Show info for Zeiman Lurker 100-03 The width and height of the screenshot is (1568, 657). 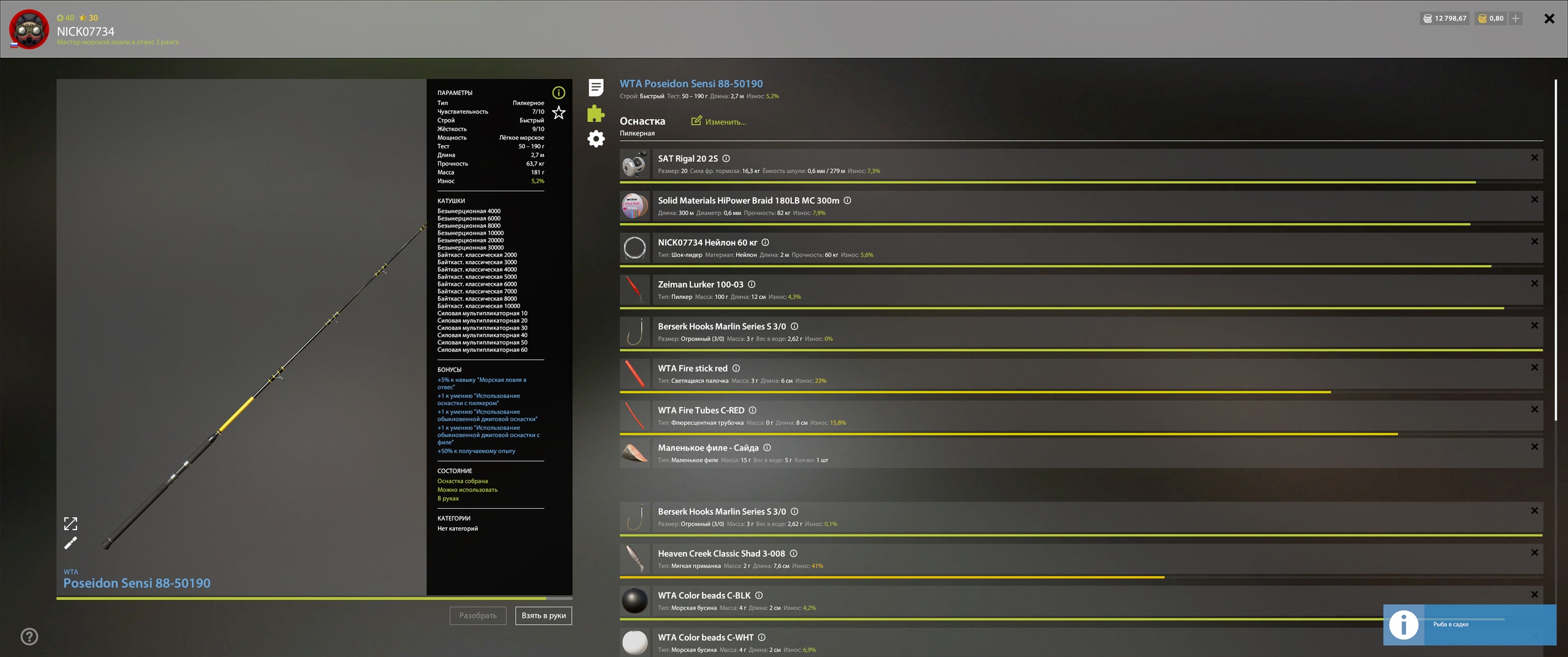[752, 284]
